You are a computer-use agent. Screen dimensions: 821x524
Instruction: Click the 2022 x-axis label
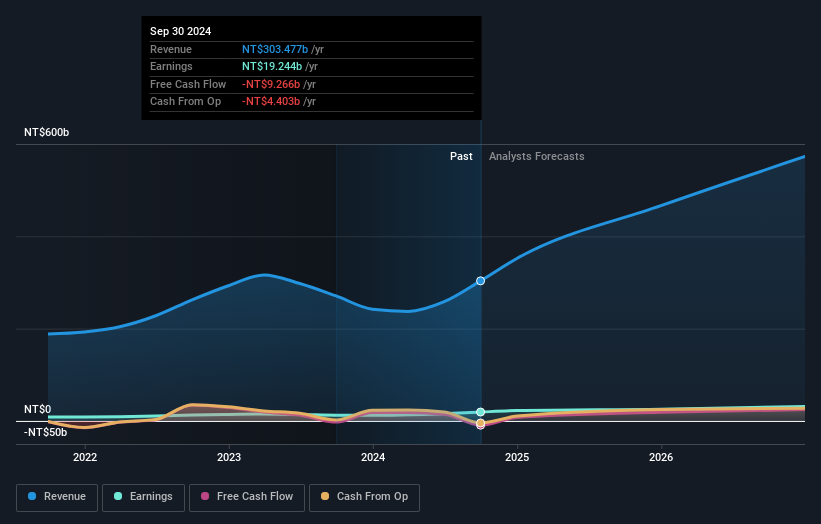pyautogui.click(x=85, y=458)
